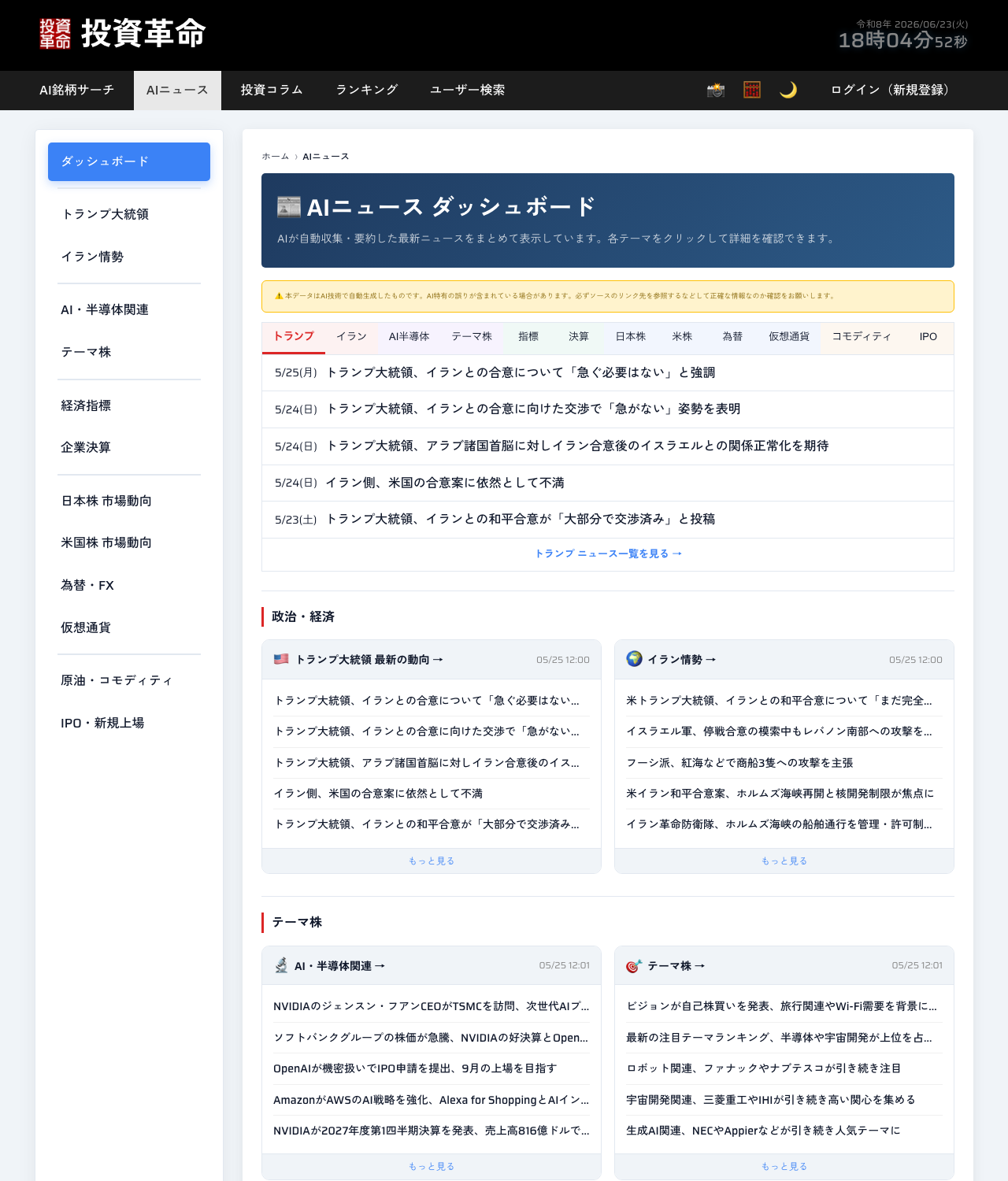1008x1181 pixels.
Task: Open テーマ株 in the sidebar
Action: click(129, 352)
